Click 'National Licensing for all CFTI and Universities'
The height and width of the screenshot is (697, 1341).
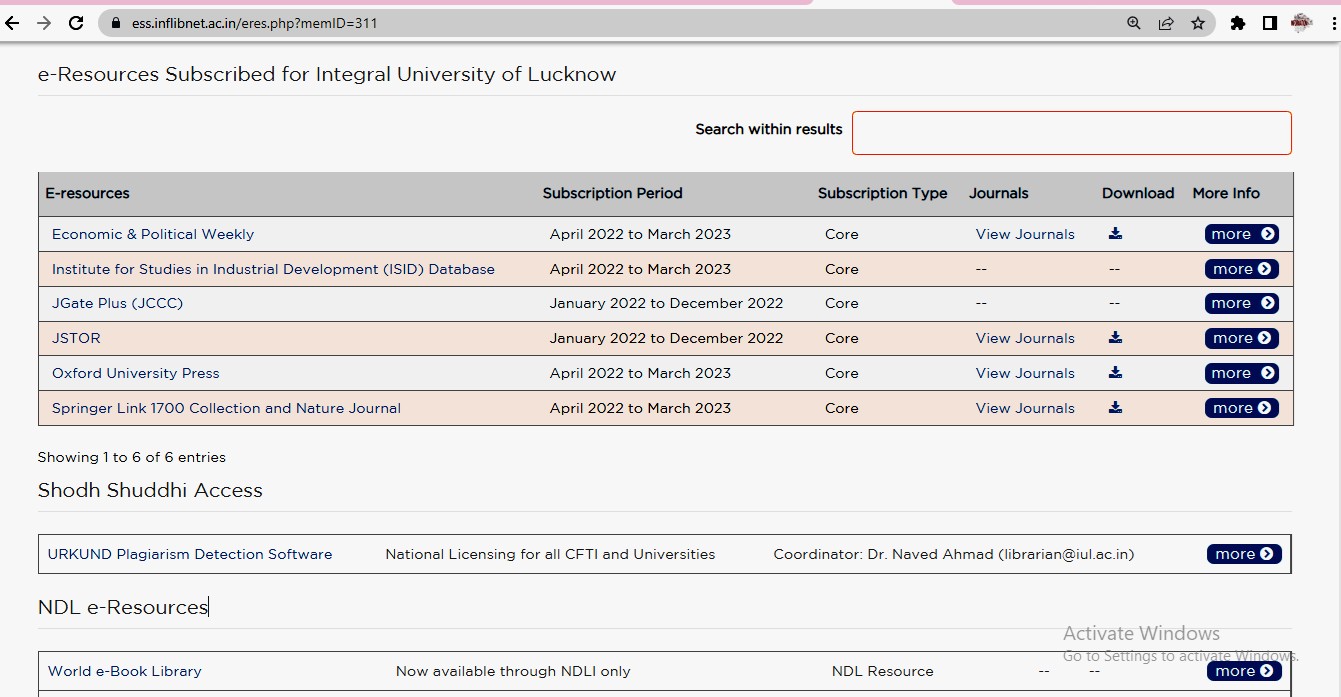pos(550,554)
